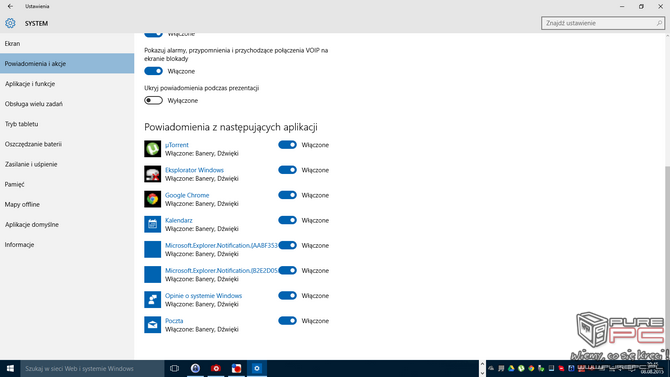670x377 pixels.
Task: Open Aplikacje i funkcje section
Action: tap(67, 84)
